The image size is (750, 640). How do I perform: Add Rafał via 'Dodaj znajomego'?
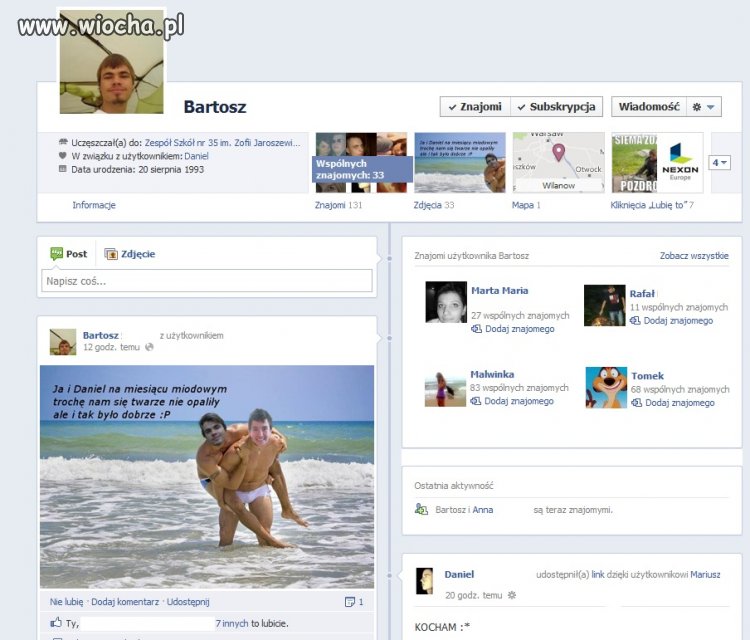pyautogui.click(x=678, y=320)
